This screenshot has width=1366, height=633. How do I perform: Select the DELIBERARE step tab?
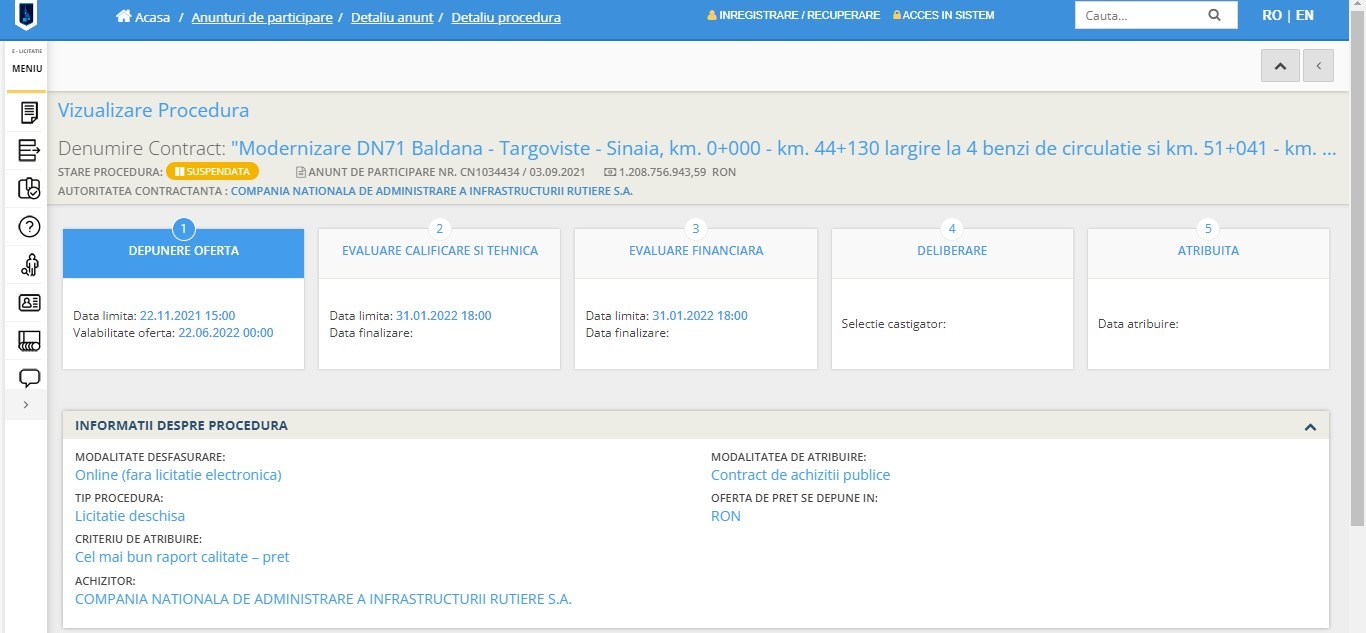point(952,252)
